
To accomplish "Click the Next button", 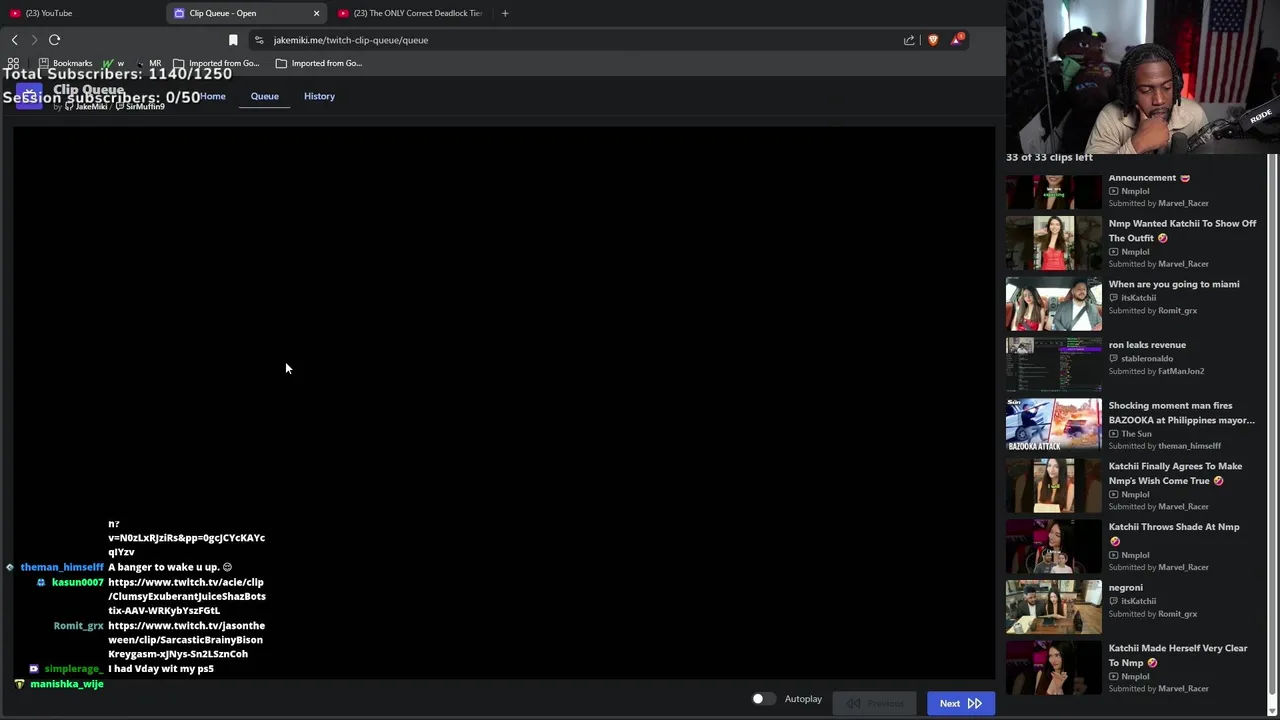I will click(x=960, y=703).
